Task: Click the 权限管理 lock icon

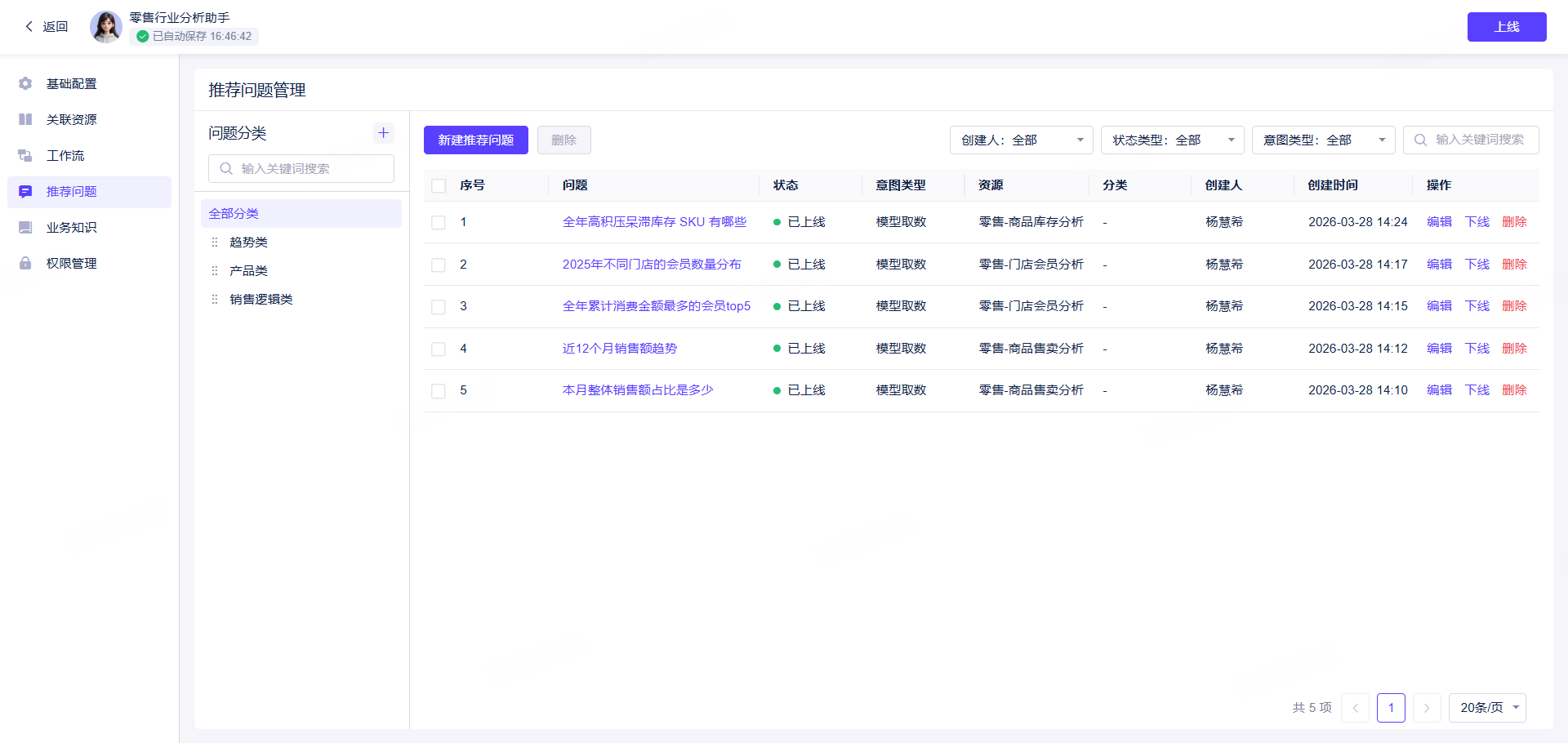Action: pos(25,263)
